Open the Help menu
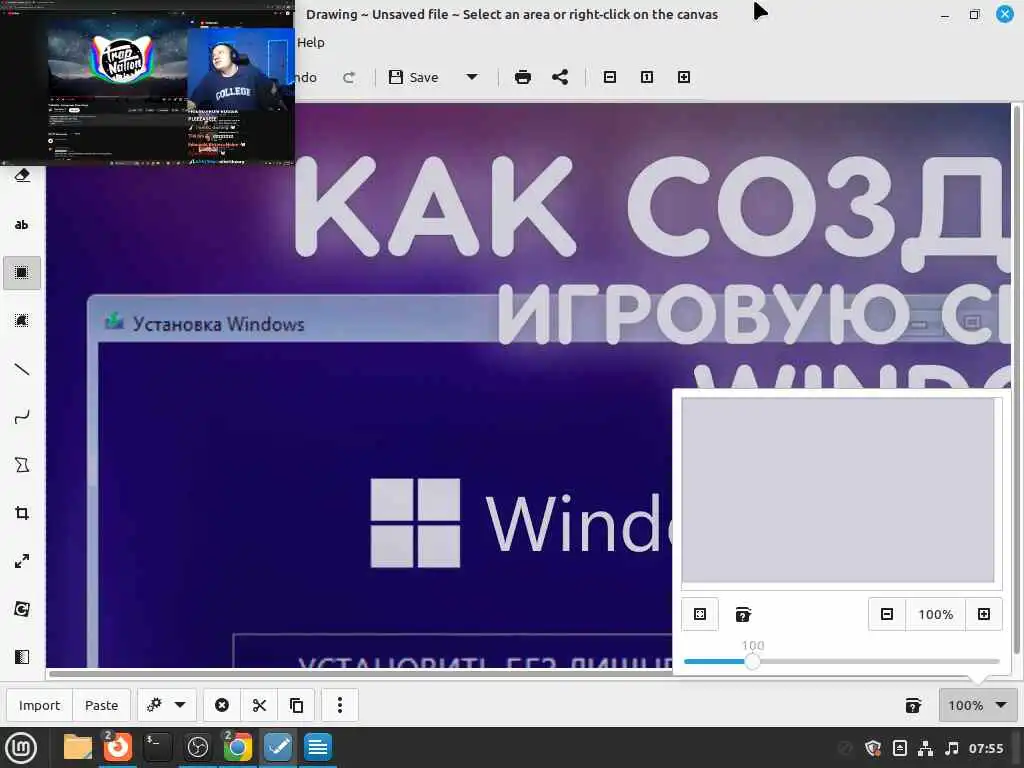Image resolution: width=1024 pixels, height=768 pixels. click(311, 42)
